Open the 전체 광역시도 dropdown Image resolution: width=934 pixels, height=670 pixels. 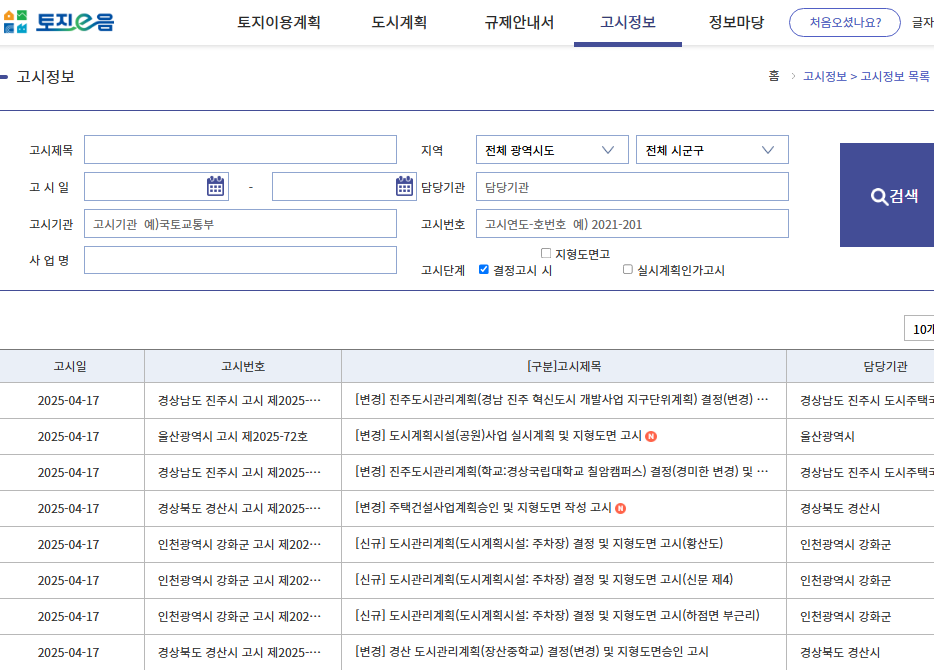[x=550, y=149]
